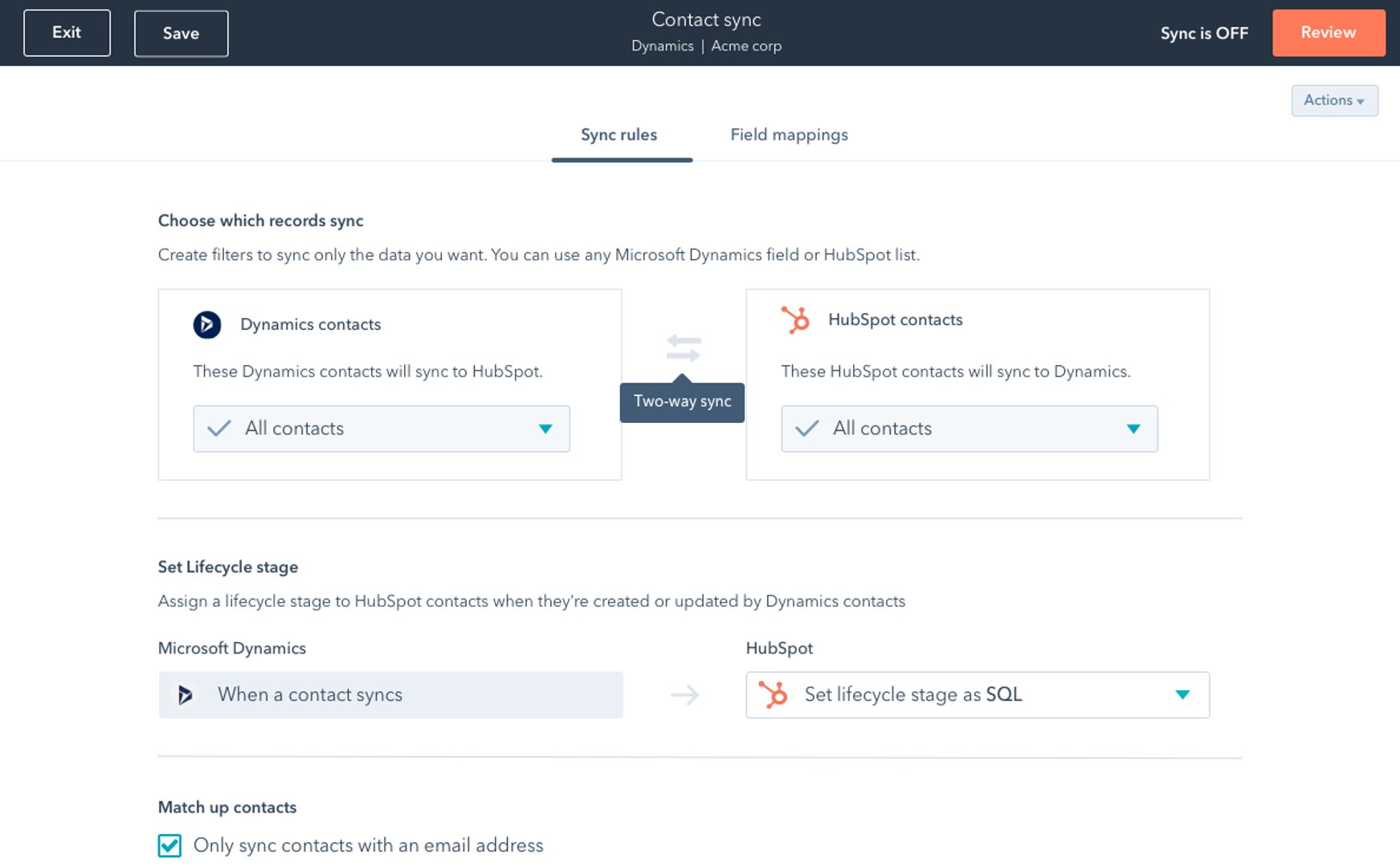Click the Review button
The height and width of the screenshot is (867, 1400).
click(x=1328, y=32)
